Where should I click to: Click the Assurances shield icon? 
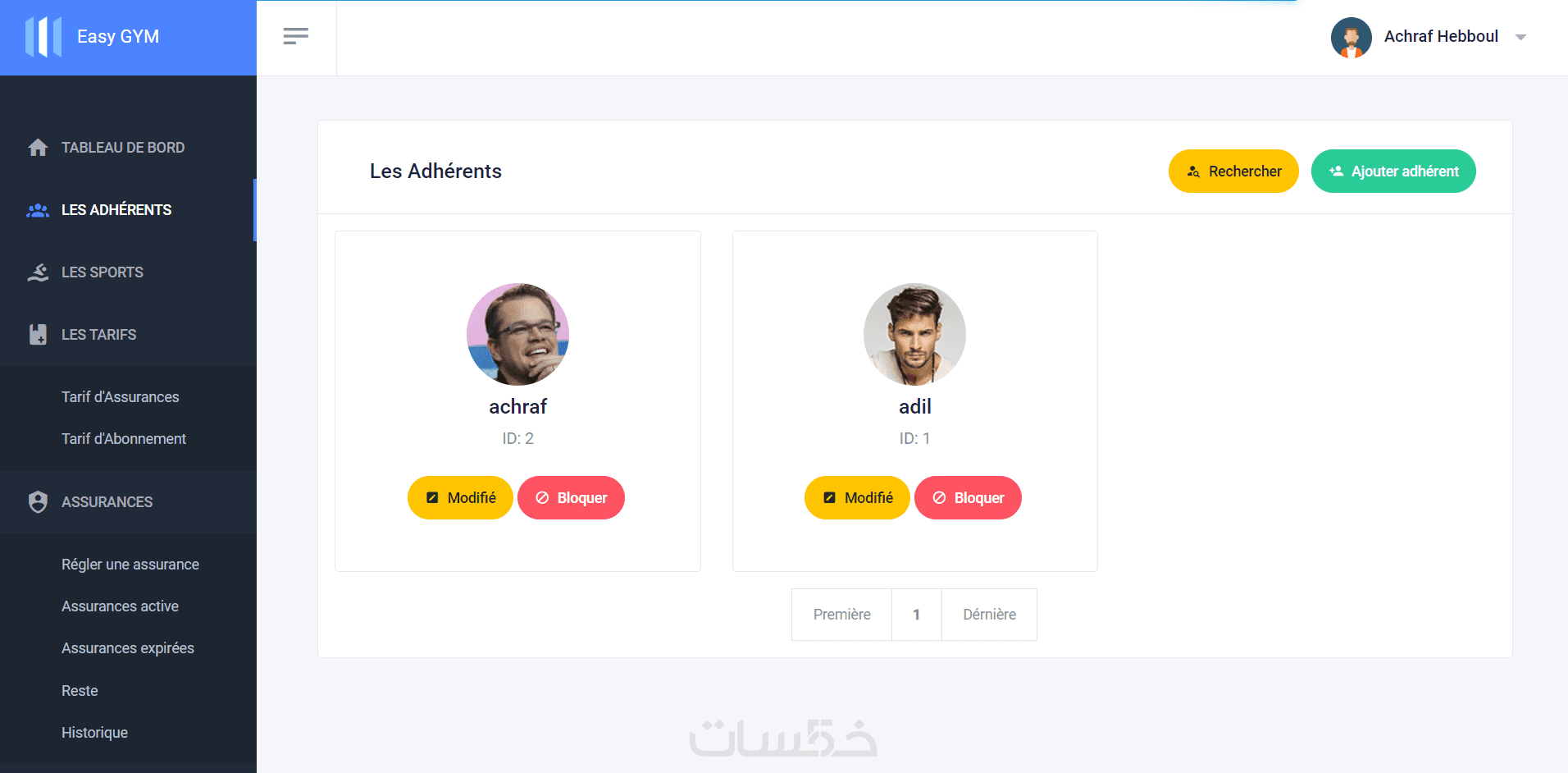coord(38,502)
